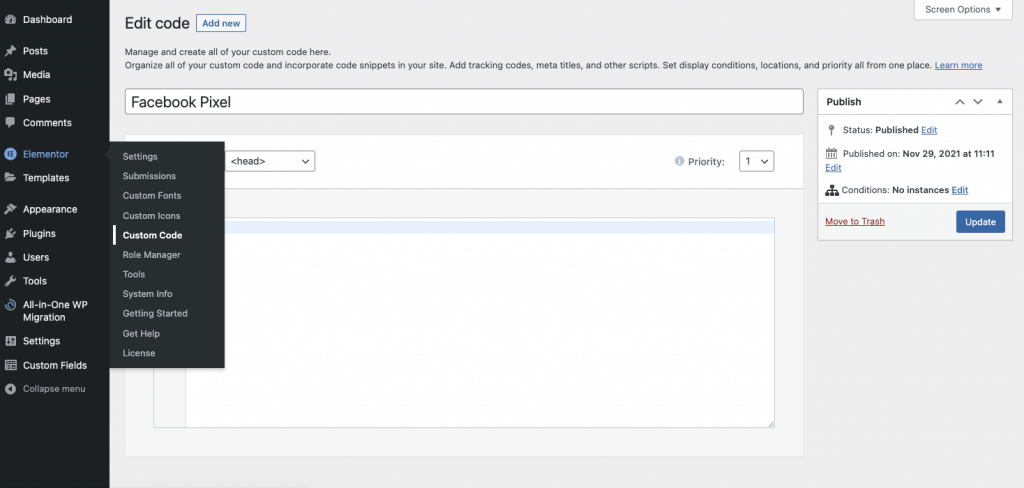The height and width of the screenshot is (488, 1024).
Task: Select Role Manager in Elementor submenu
Action: point(151,255)
